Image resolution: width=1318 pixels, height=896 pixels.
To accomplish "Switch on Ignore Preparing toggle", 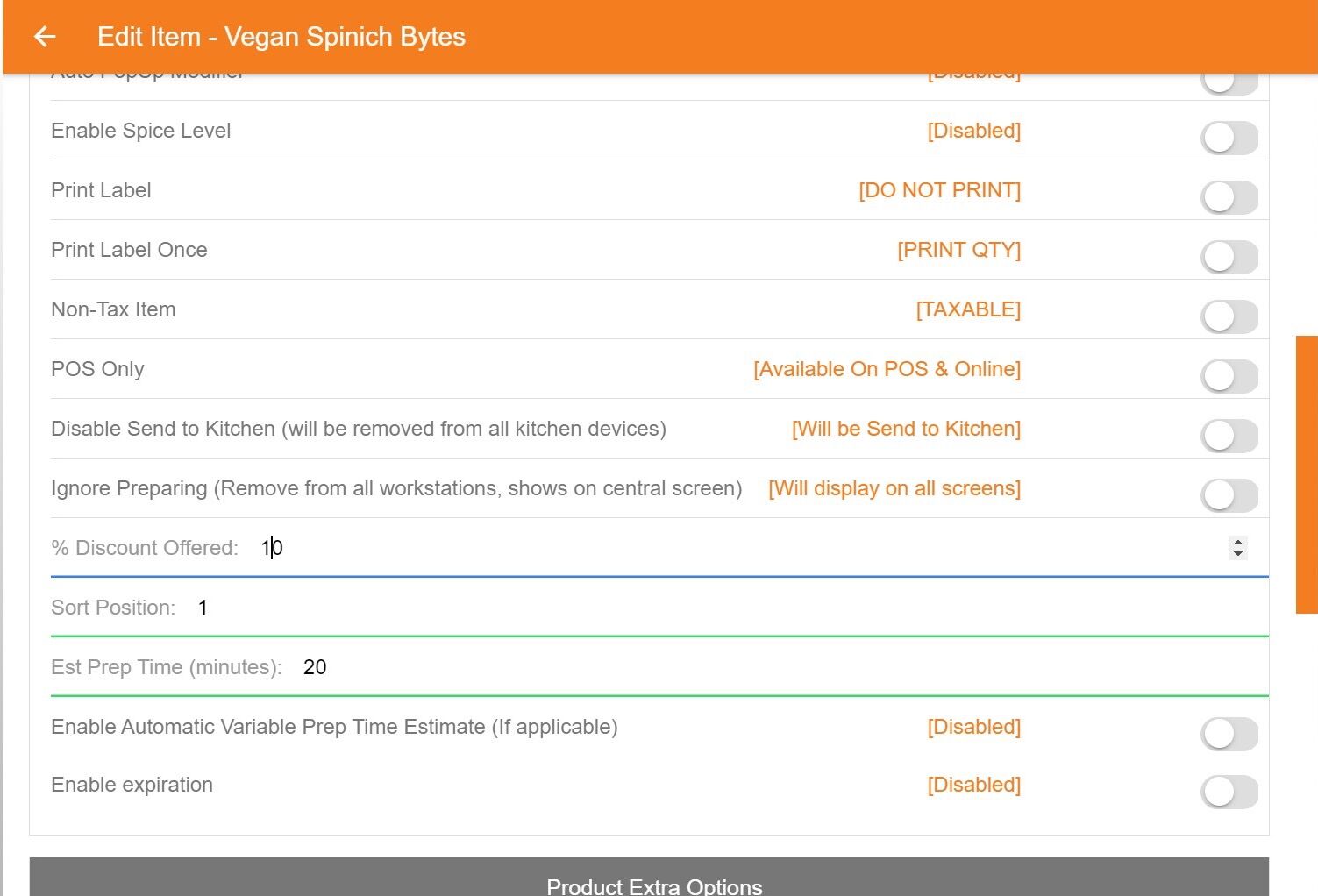I will [x=1229, y=495].
